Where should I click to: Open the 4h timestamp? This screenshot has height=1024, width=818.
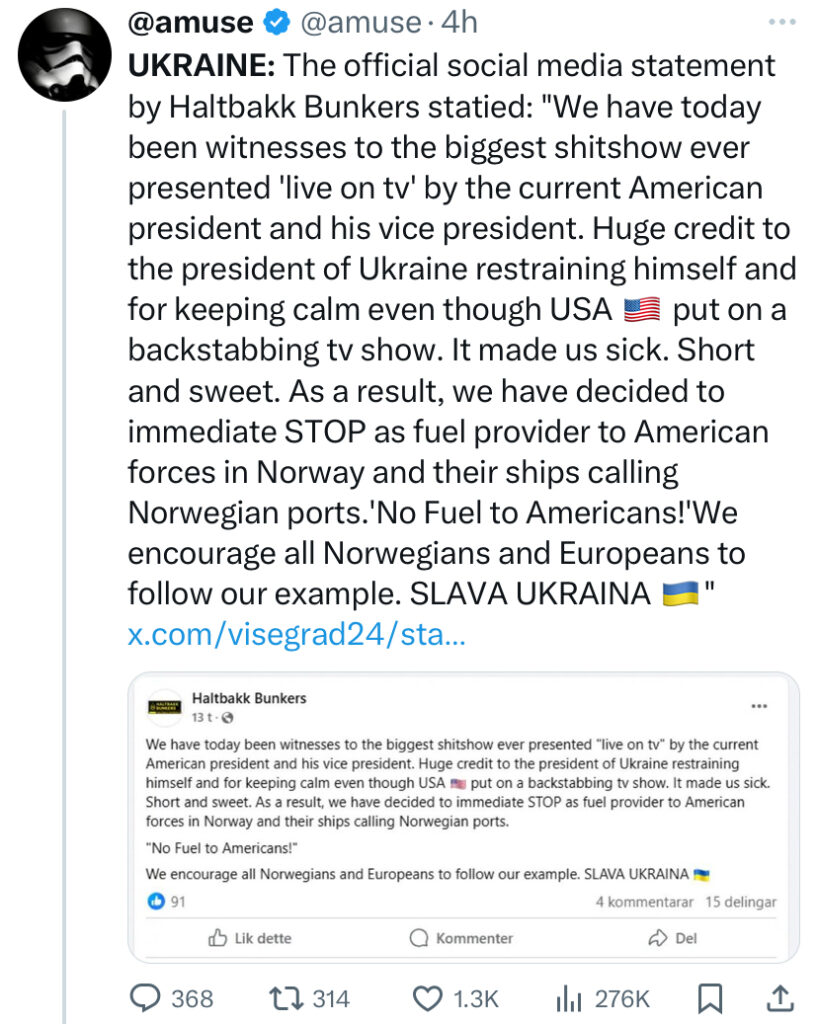tap(460, 23)
